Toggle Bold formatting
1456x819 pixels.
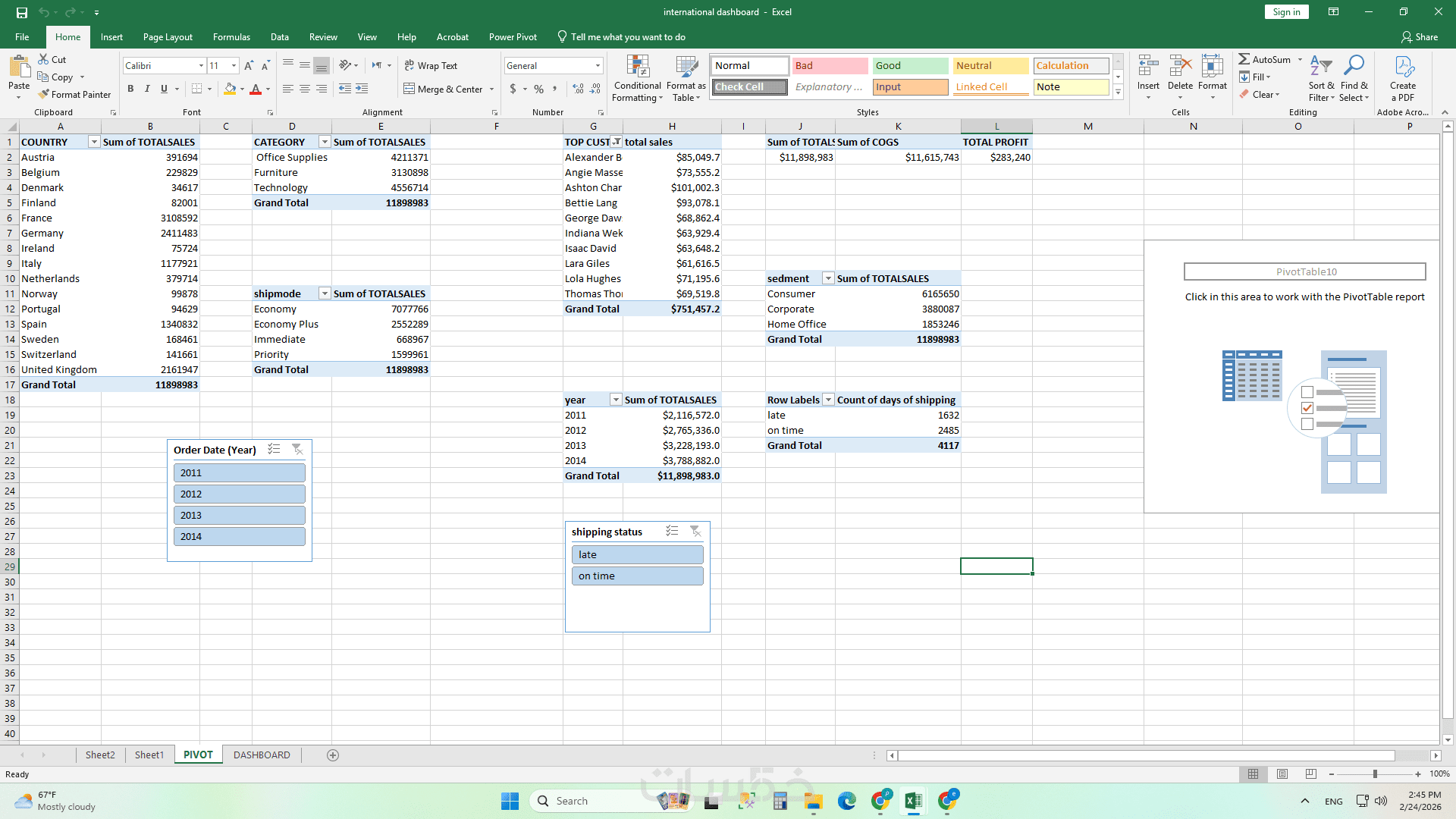(130, 89)
